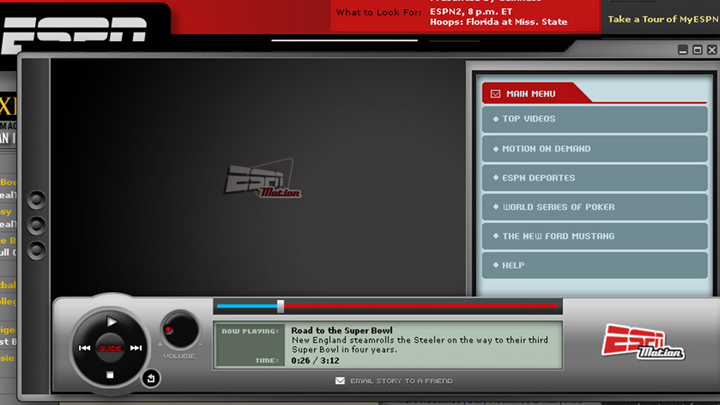The image size is (720, 405).
Task: Stop playback with the square stop button
Action: pyautogui.click(x=110, y=375)
